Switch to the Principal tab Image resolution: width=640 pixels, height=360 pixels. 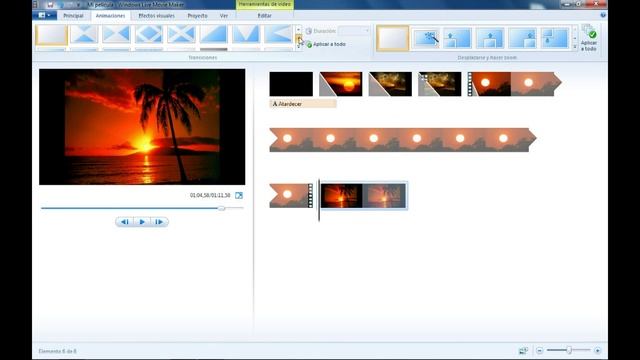click(x=73, y=16)
